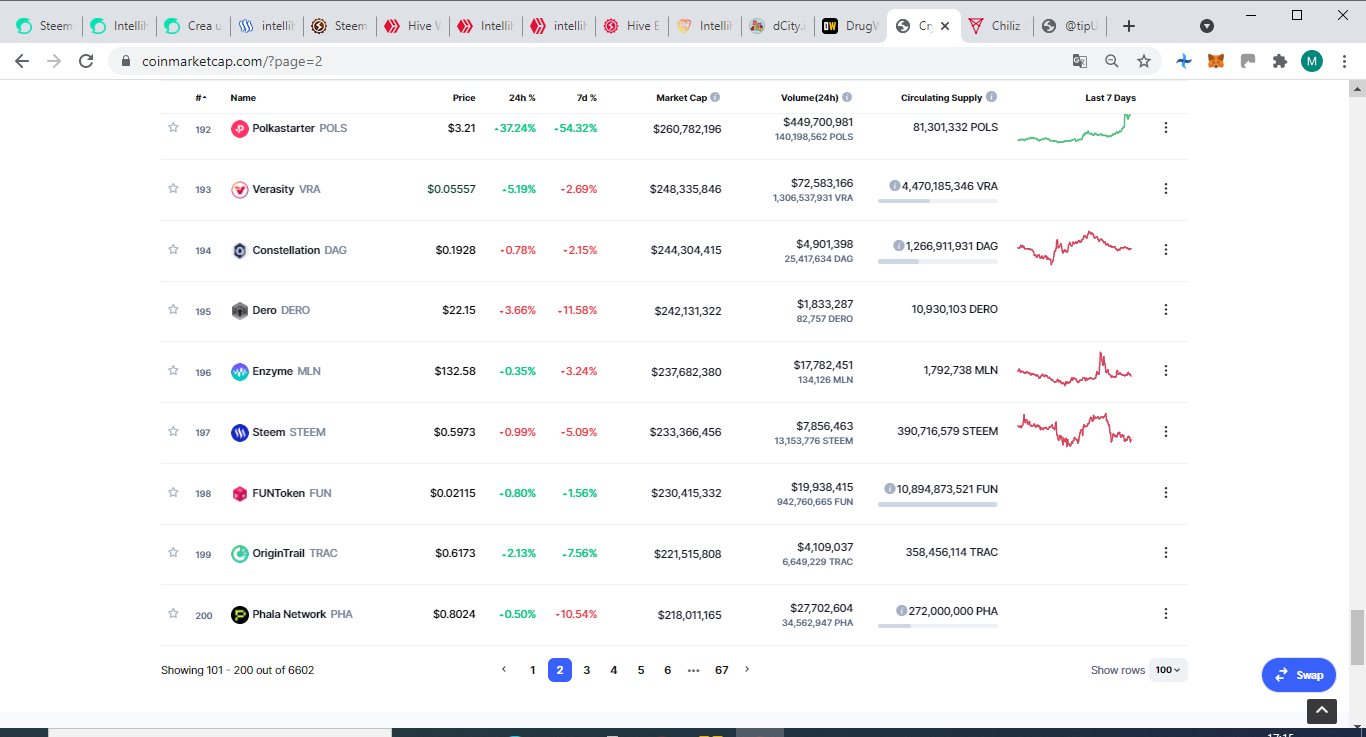Screen dimensions: 1366x737
Task: Add Polkastarter to watchlist with star
Action: click(173, 127)
